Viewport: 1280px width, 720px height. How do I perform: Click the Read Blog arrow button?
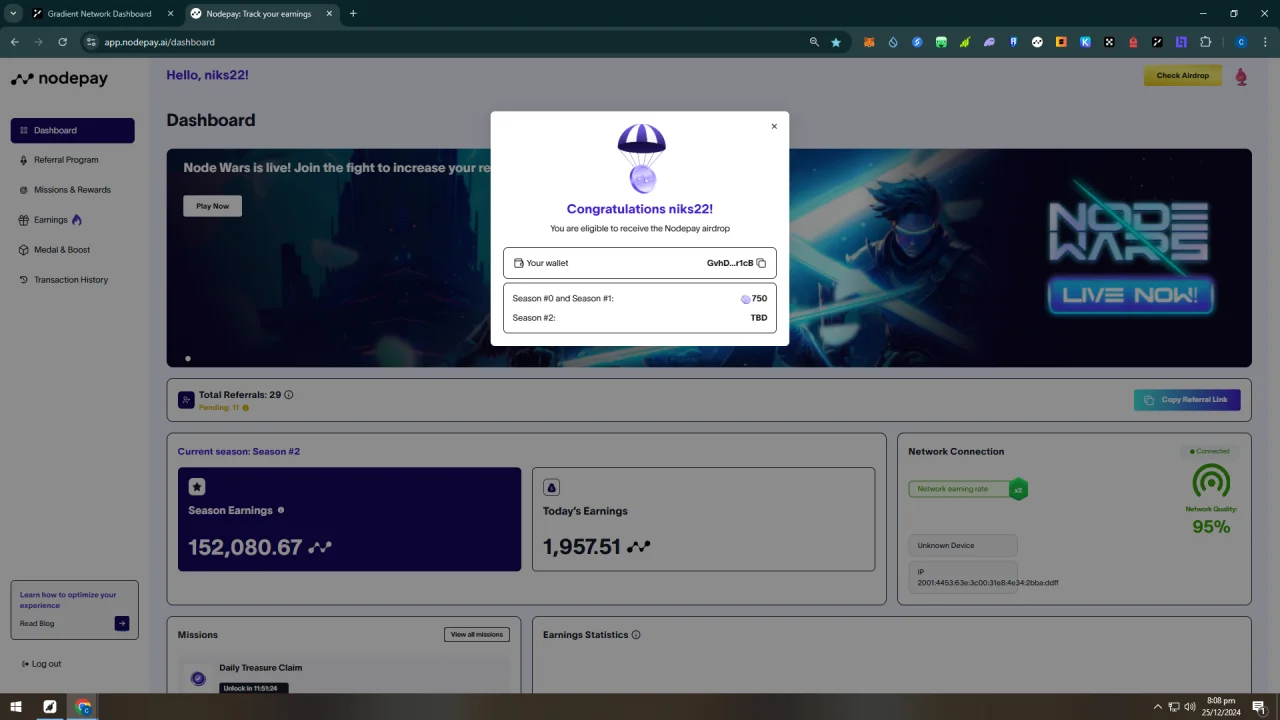122,624
